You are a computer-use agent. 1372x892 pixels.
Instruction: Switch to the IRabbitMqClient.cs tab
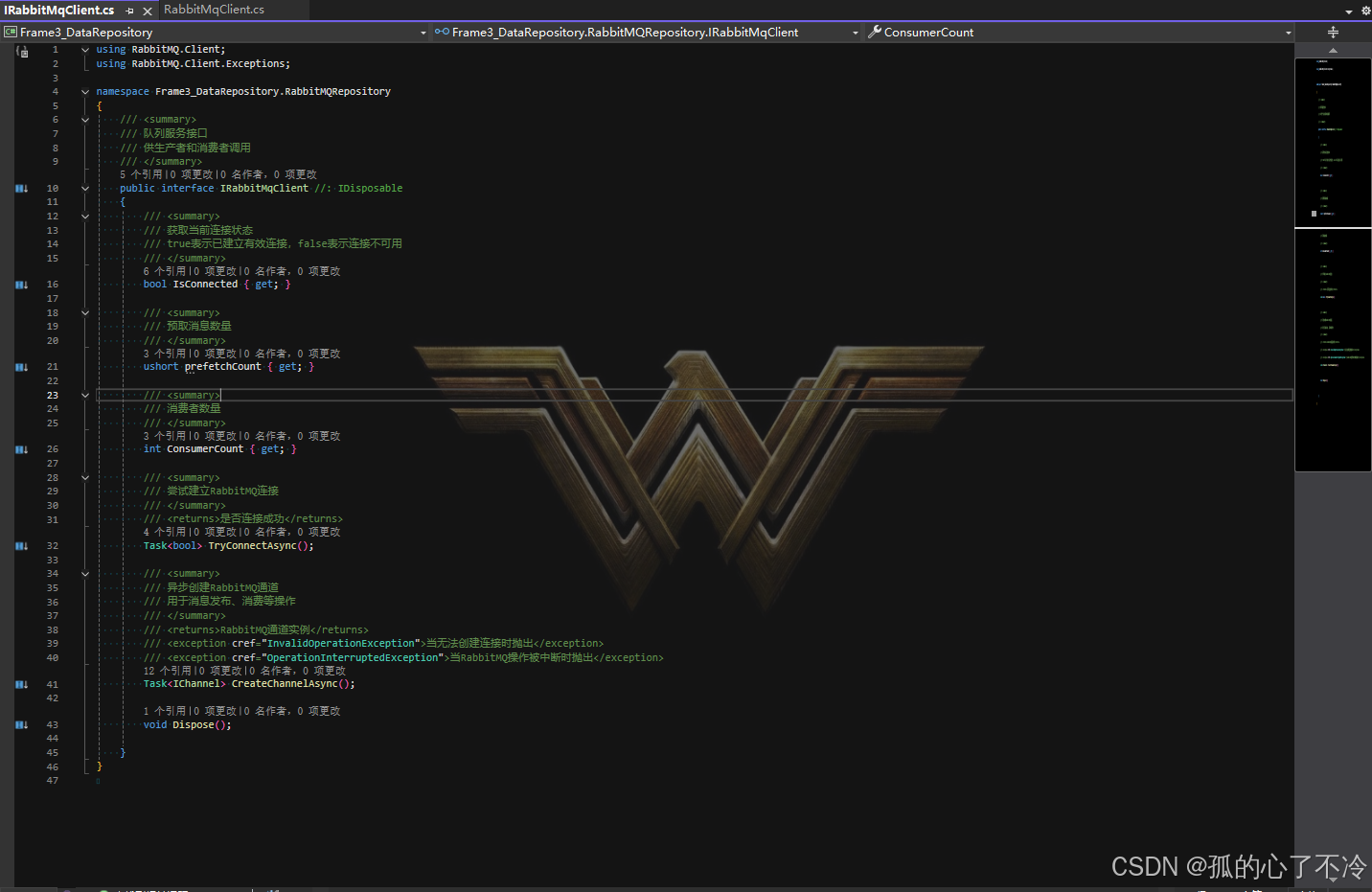pos(59,11)
